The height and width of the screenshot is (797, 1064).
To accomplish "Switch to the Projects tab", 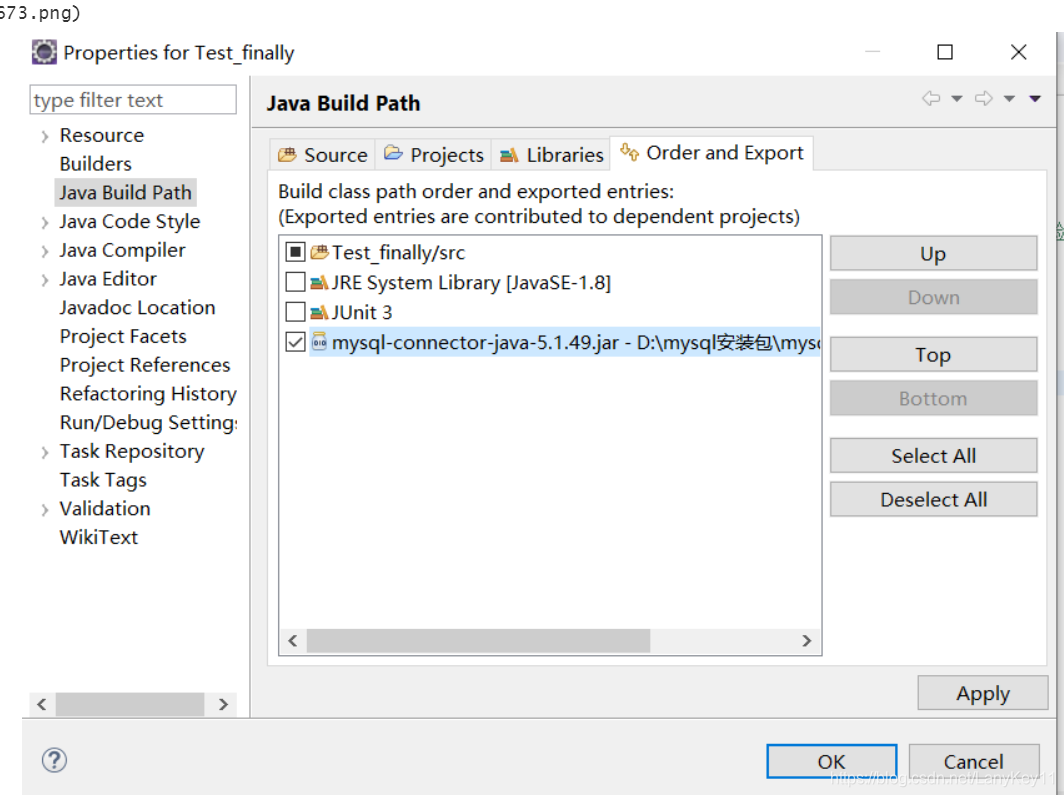I will pos(433,155).
